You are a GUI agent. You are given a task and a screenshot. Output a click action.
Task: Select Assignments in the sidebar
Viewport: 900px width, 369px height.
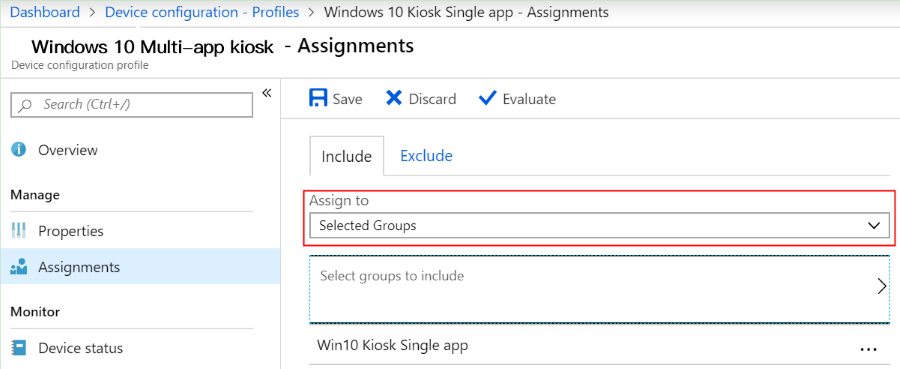[140, 267]
